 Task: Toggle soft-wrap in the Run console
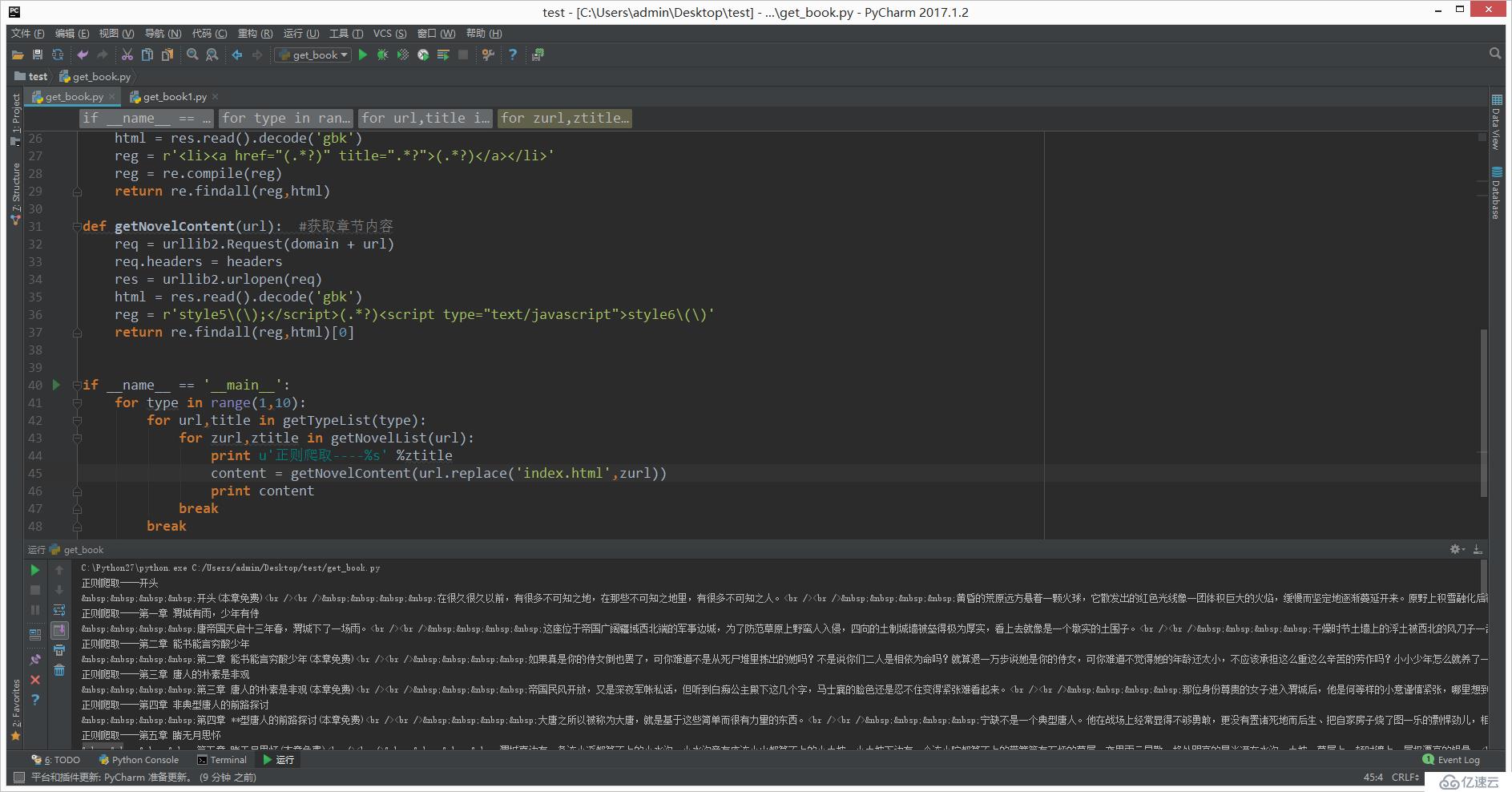(x=58, y=610)
